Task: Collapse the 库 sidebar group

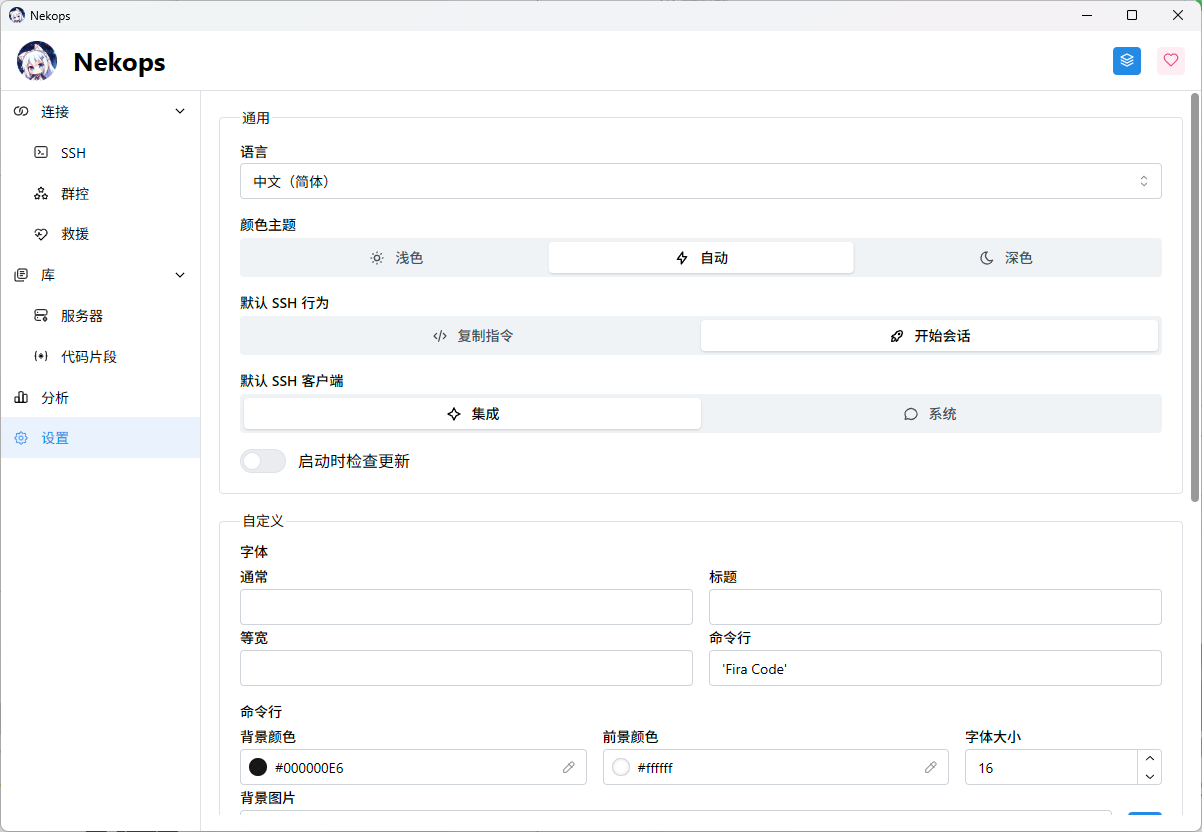Action: coord(180,275)
